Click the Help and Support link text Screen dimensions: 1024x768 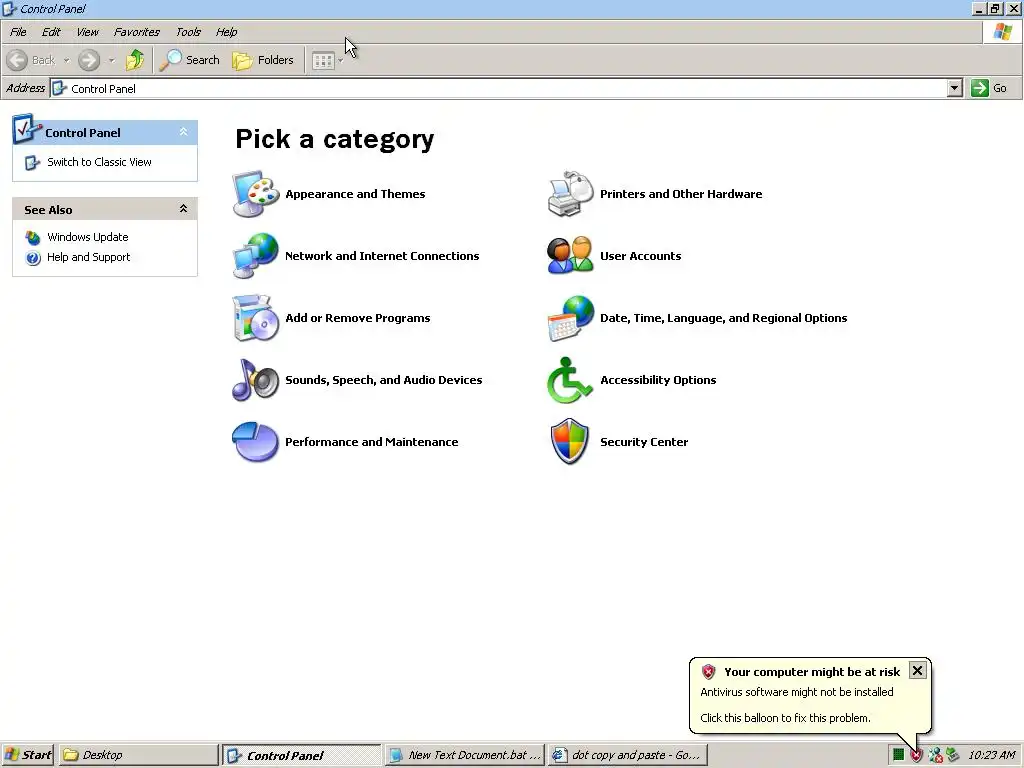[88, 257]
